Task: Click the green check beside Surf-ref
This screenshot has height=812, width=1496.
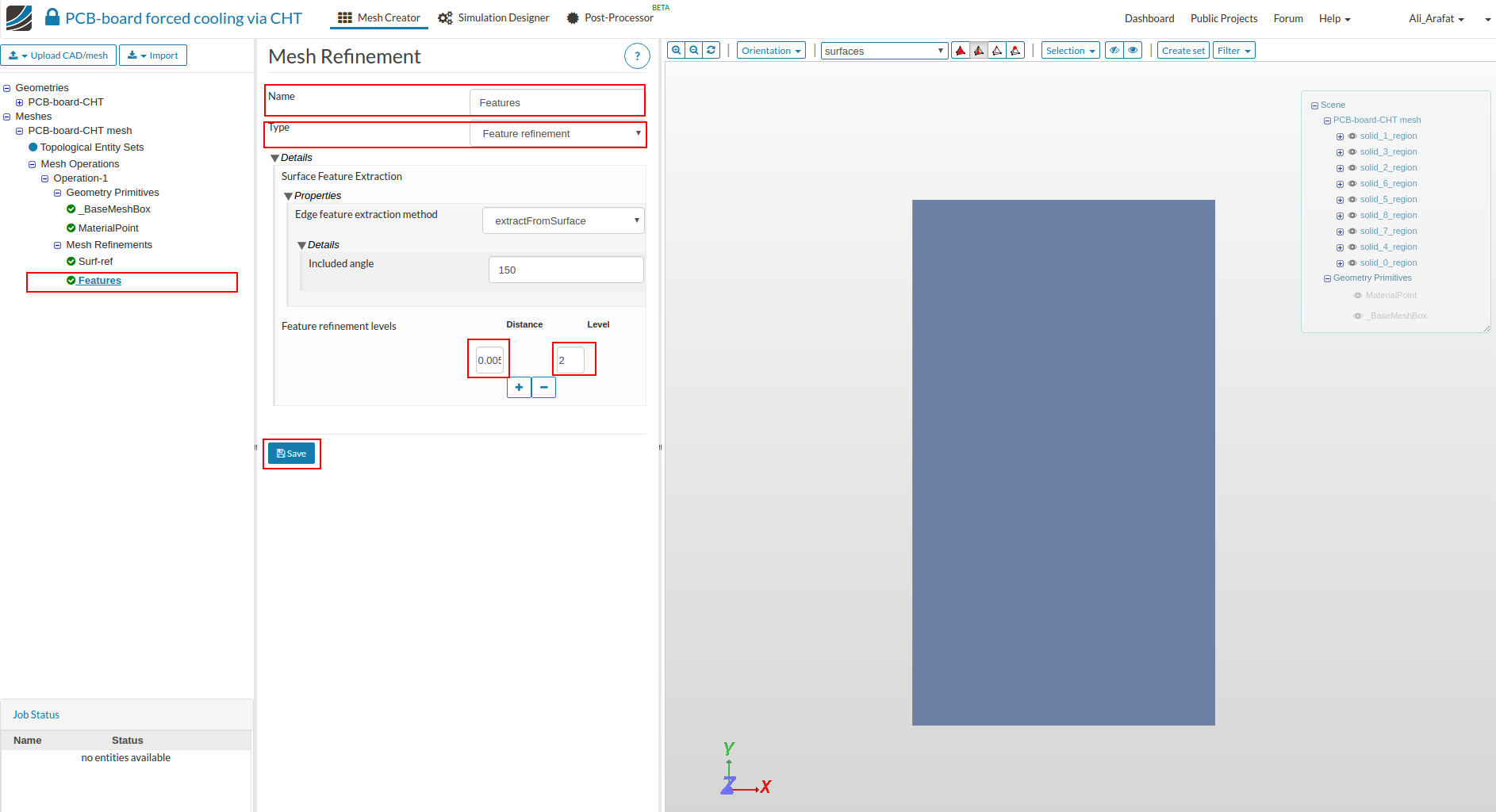Action: tap(71, 262)
